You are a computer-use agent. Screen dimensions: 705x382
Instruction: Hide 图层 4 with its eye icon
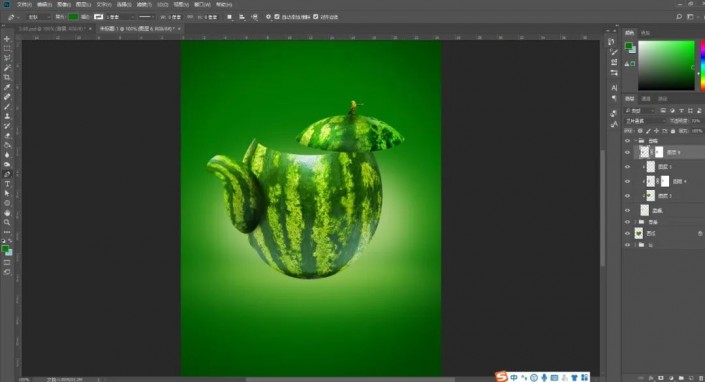pos(627,181)
